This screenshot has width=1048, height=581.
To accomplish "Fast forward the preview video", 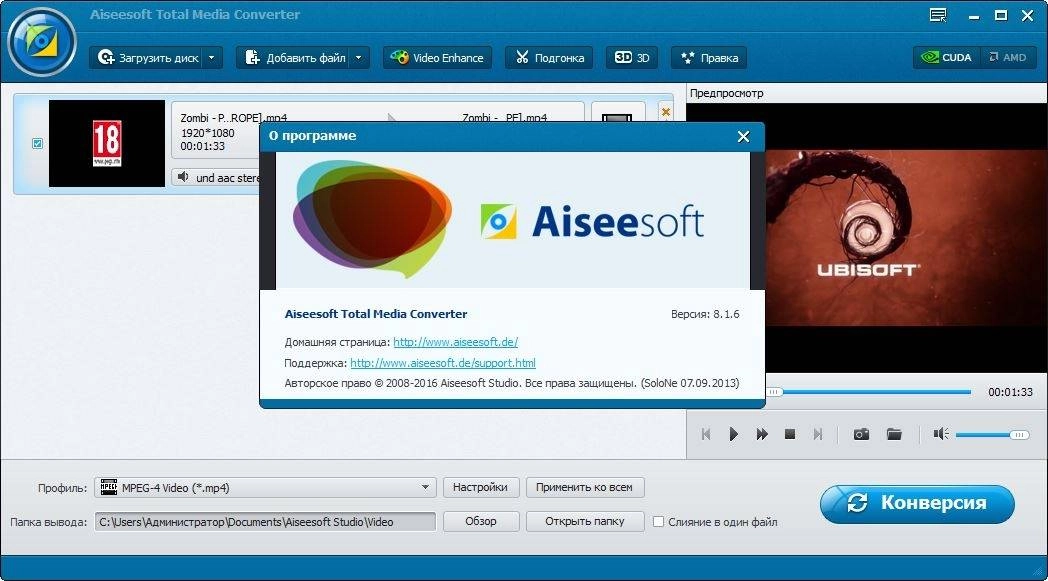I will tap(761, 434).
